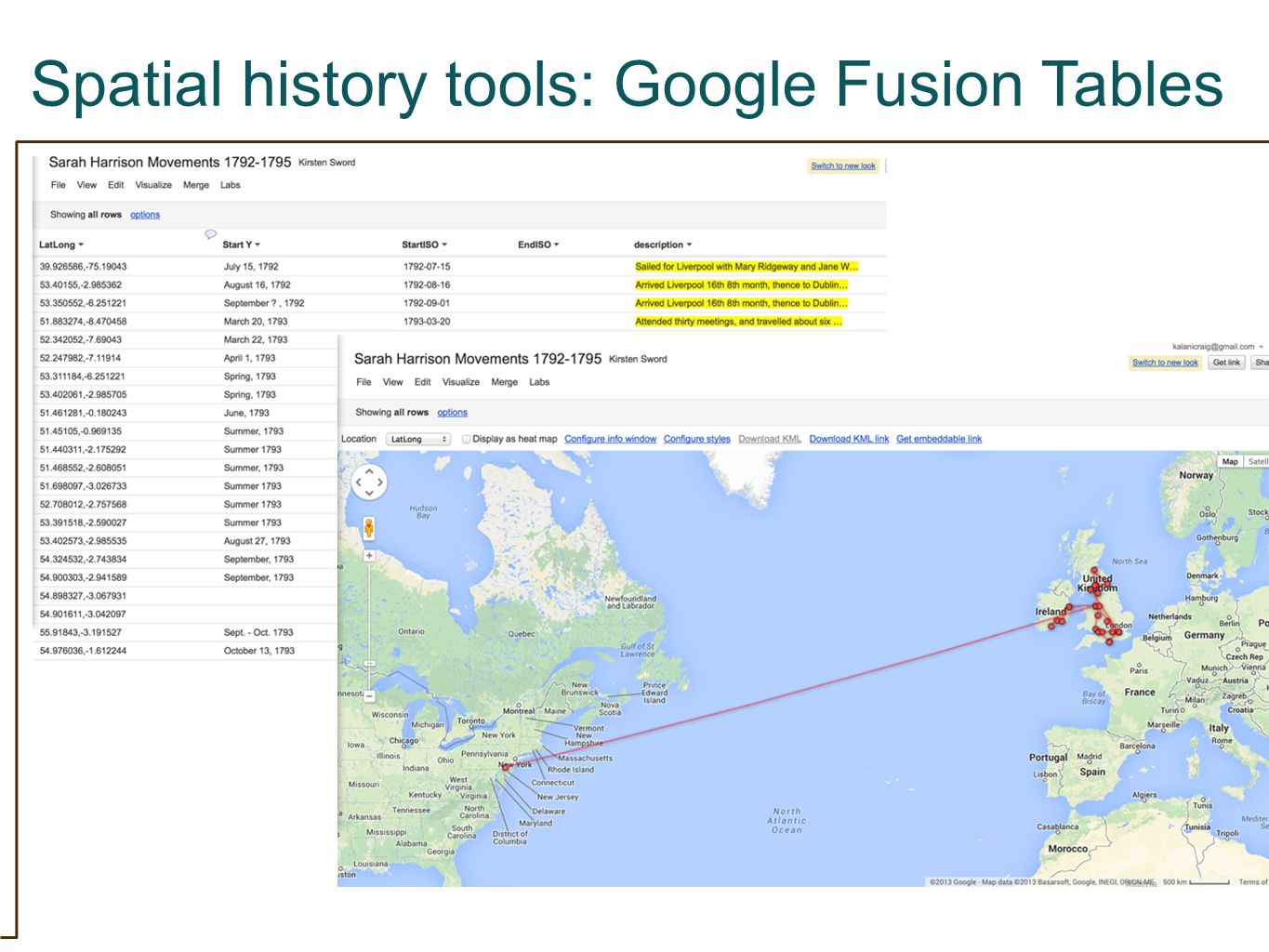1269x952 pixels.
Task: Zoom out with the map minus button
Action: (369, 695)
